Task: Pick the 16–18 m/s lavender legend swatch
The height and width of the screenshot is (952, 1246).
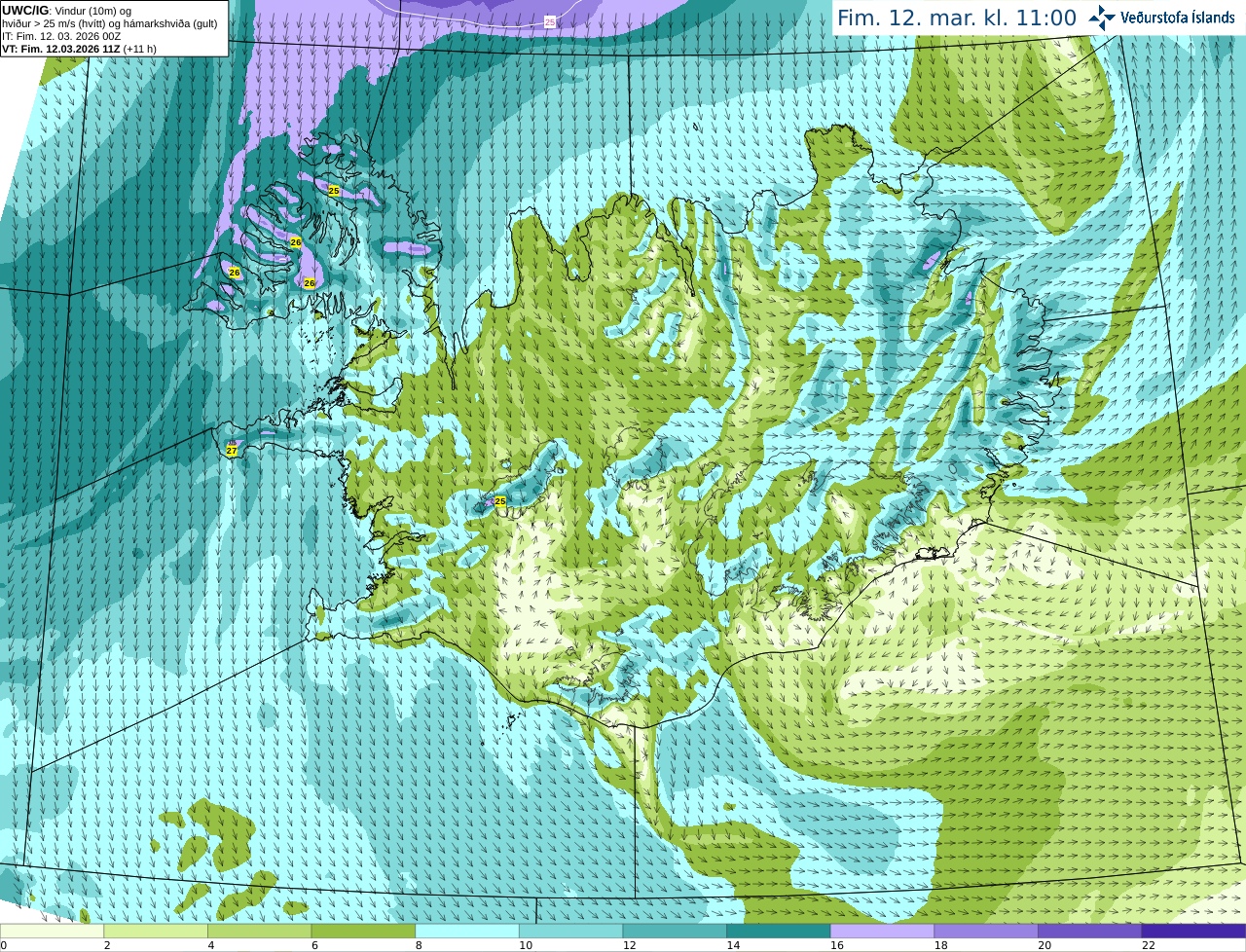Action: tap(882, 931)
